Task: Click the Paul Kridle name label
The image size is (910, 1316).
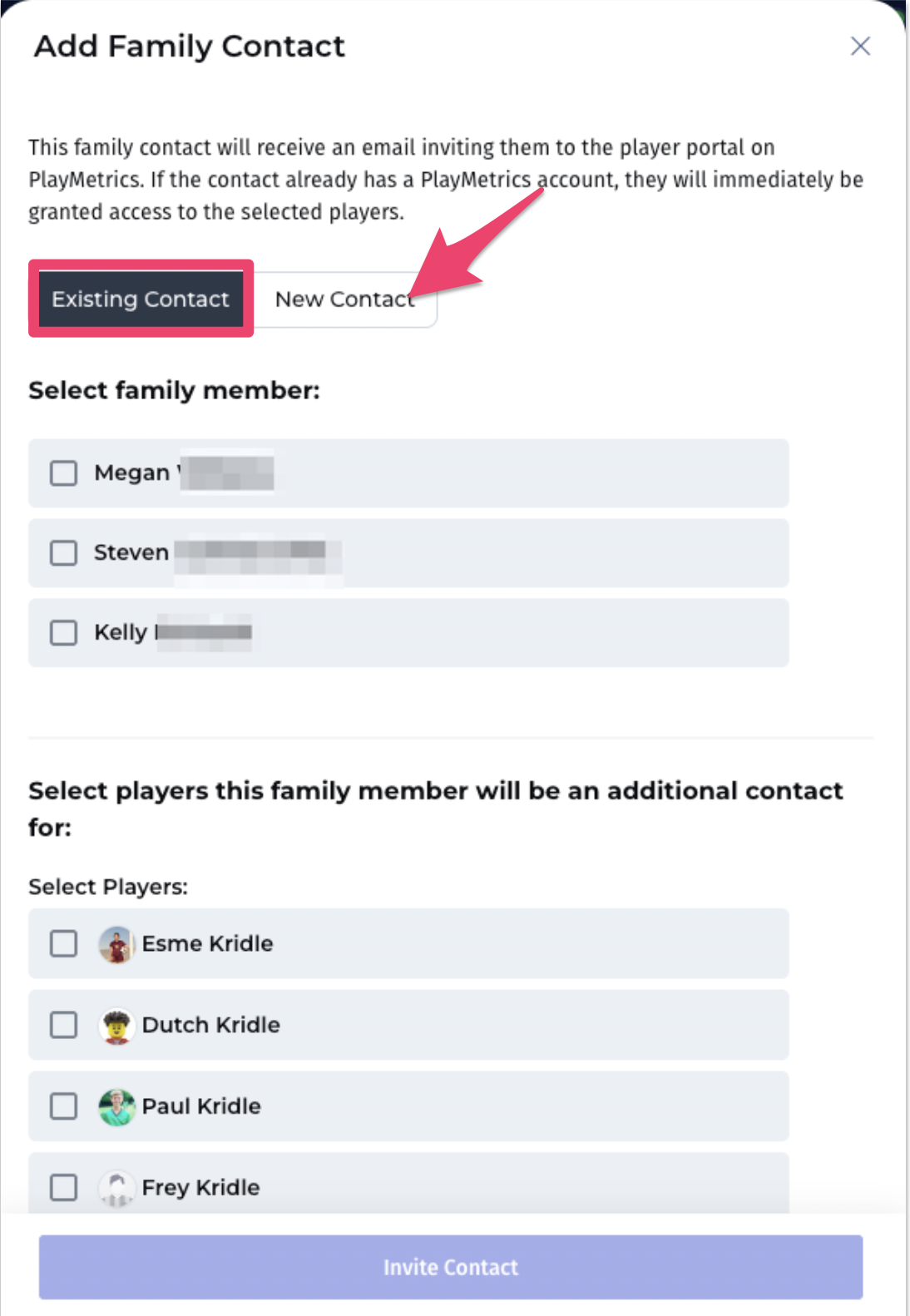Action: (x=201, y=1106)
